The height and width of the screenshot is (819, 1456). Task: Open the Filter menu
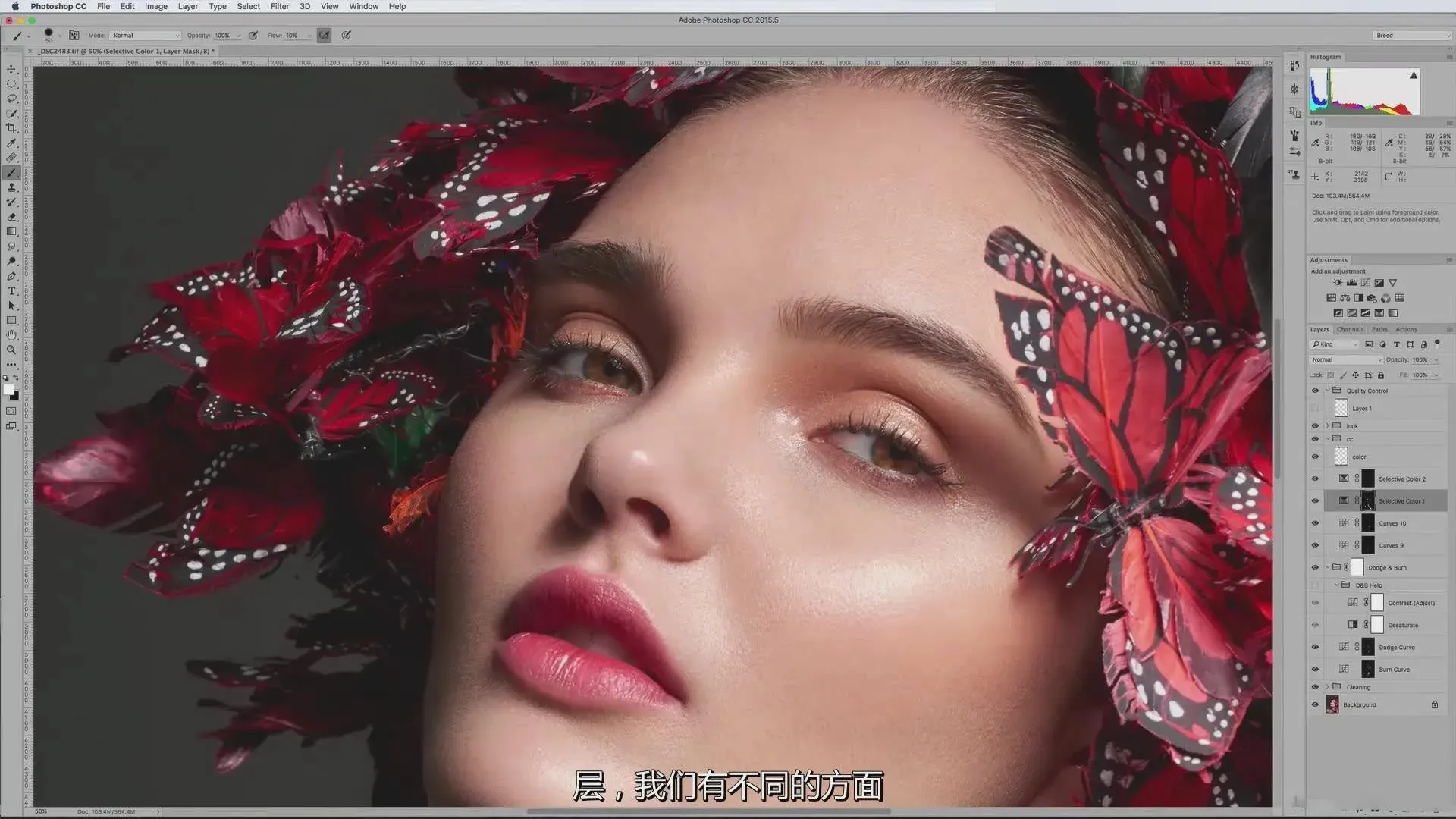pyautogui.click(x=280, y=6)
